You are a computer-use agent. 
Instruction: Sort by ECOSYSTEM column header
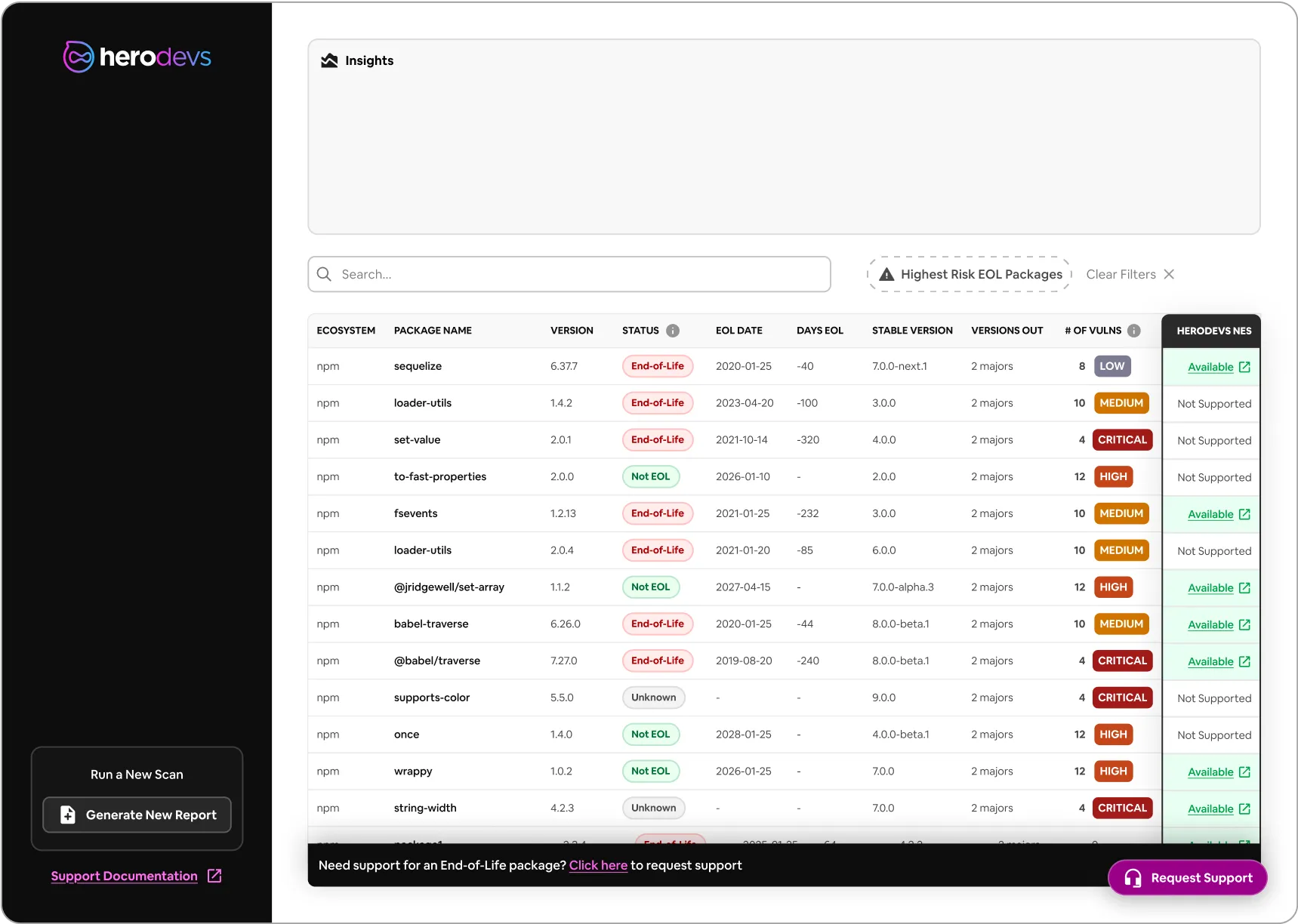click(x=346, y=331)
